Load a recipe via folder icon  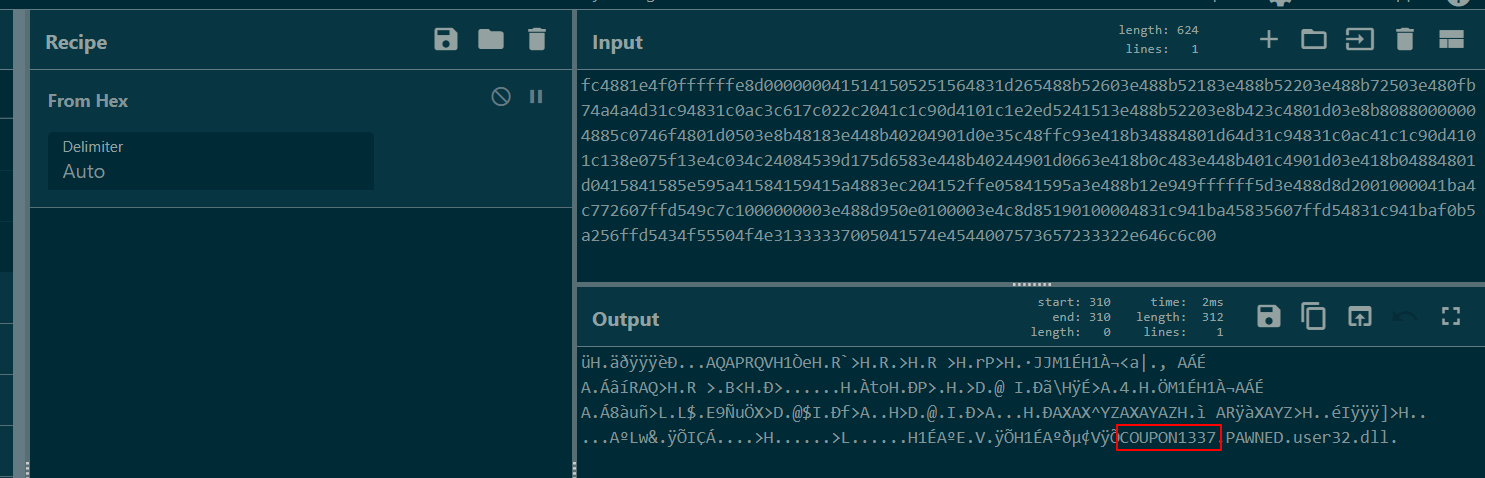491,40
